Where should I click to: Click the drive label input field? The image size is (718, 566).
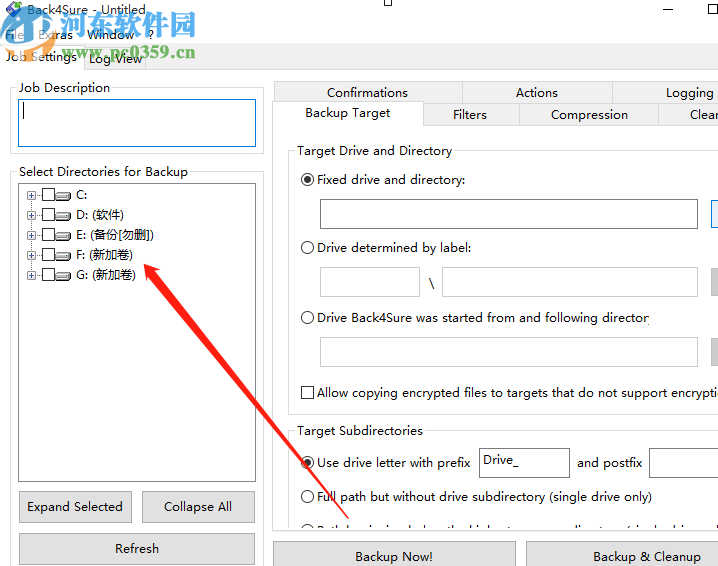click(x=370, y=282)
